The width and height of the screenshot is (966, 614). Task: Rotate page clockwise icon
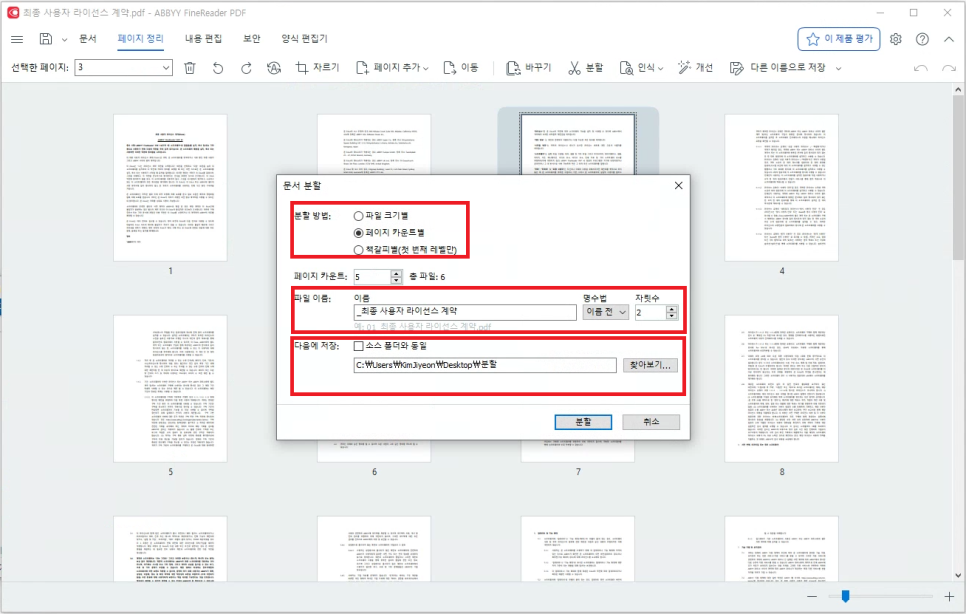coord(246,68)
